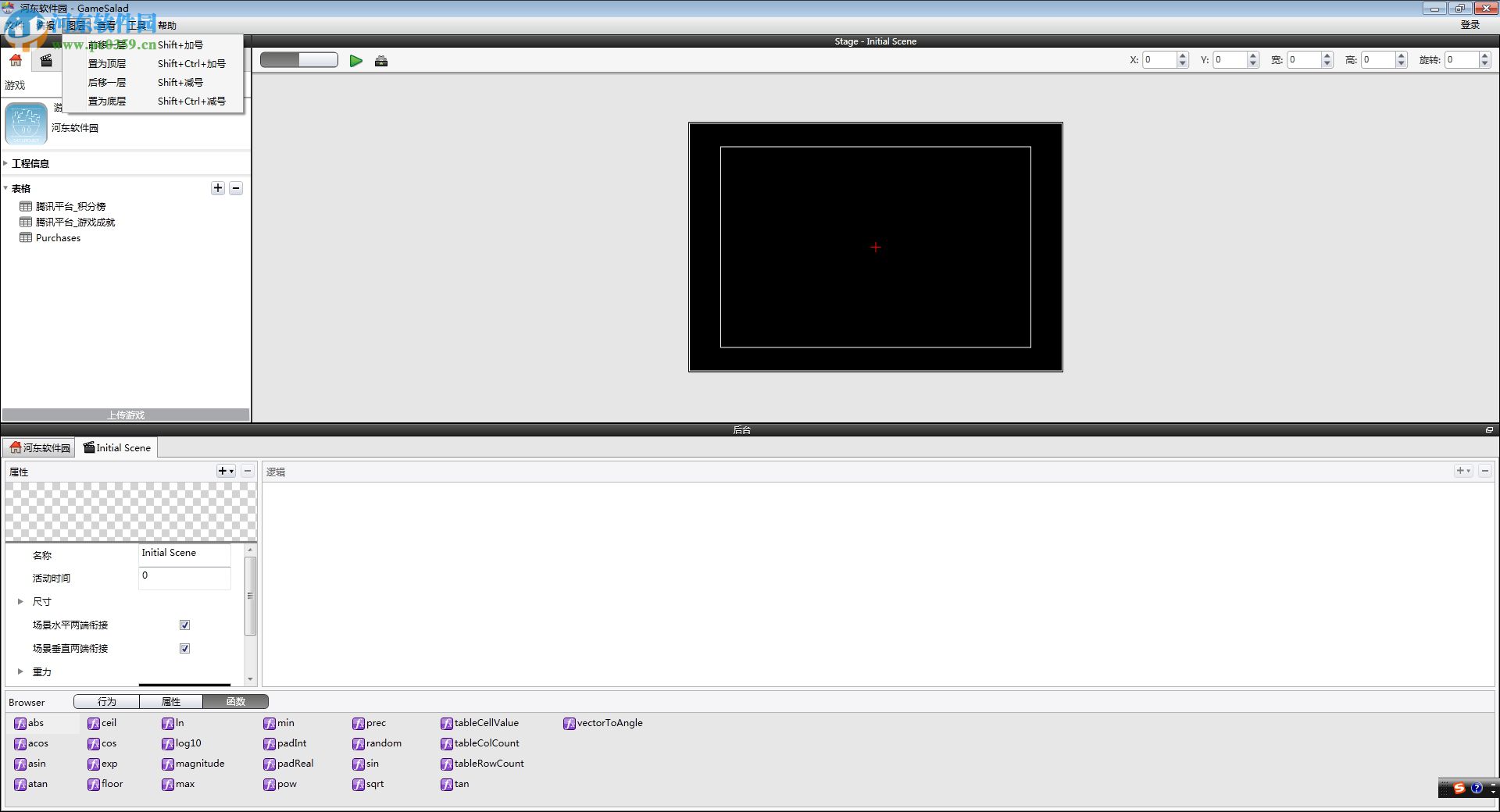1500x812 pixels.
Task: Select the vectorToAngle function
Action: tap(603, 723)
